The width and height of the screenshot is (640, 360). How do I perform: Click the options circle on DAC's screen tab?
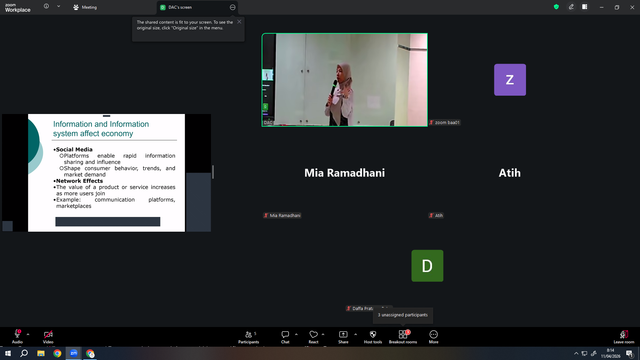232,7
